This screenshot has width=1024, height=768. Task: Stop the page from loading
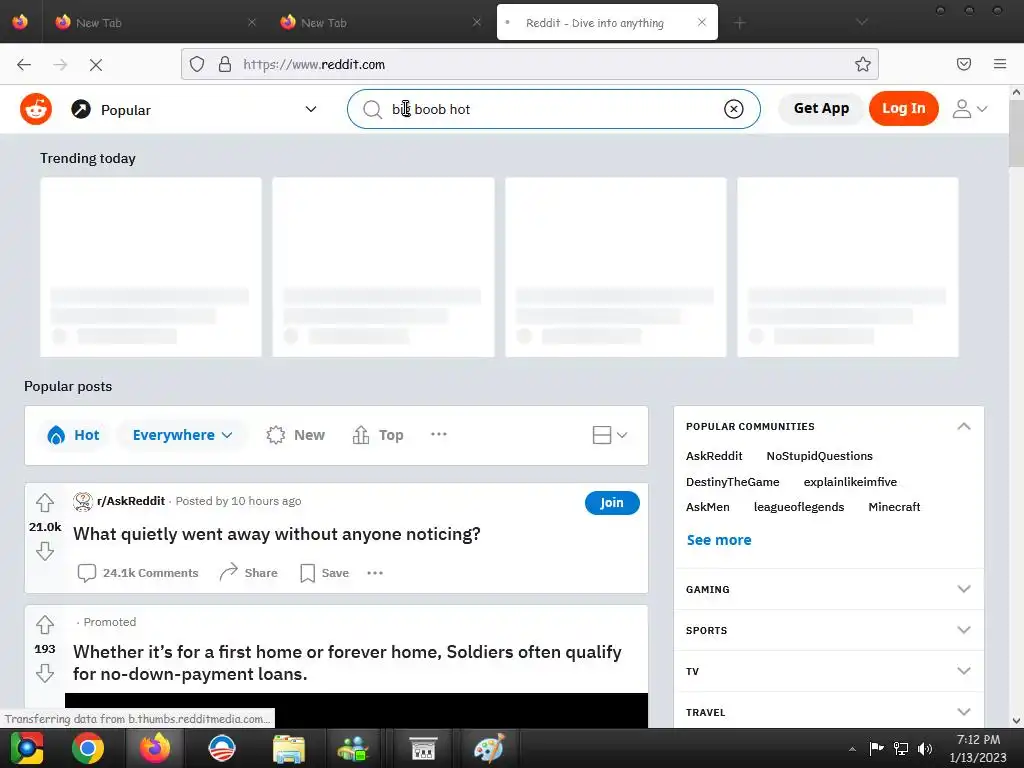coord(95,64)
